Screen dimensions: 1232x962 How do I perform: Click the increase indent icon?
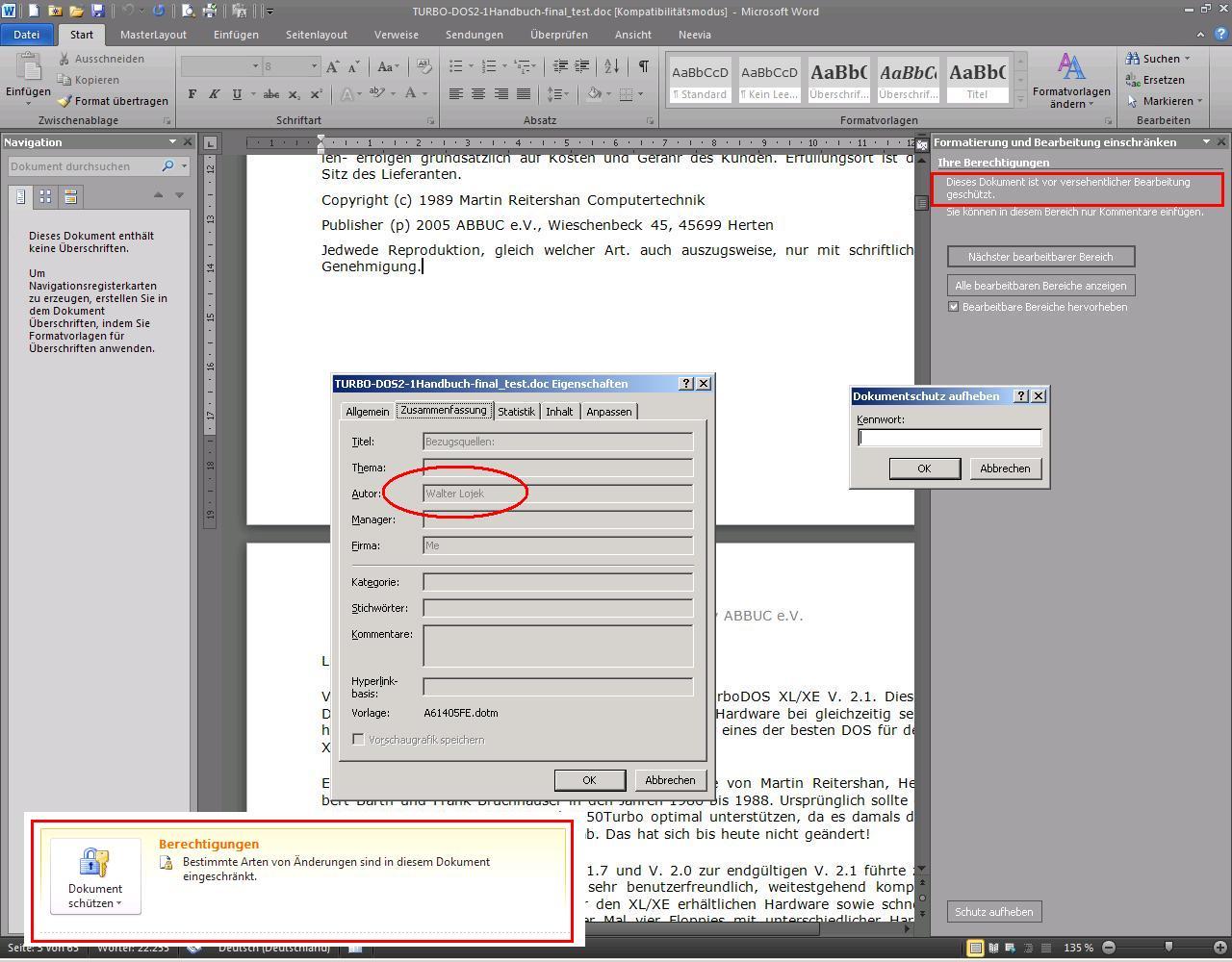click(x=581, y=66)
